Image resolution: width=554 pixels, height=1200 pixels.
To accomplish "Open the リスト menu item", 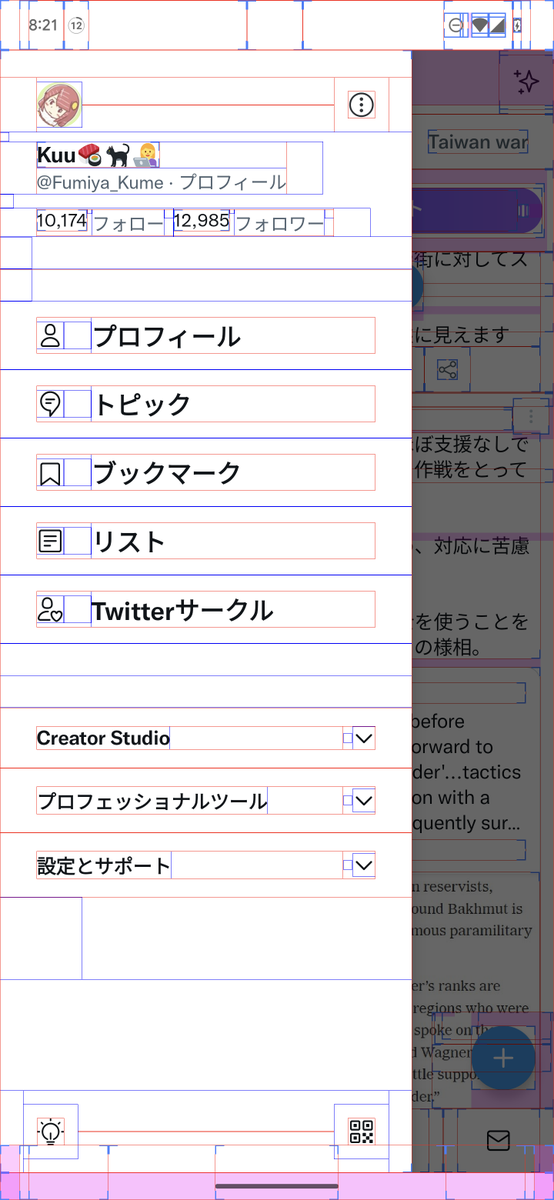I will pos(205,541).
